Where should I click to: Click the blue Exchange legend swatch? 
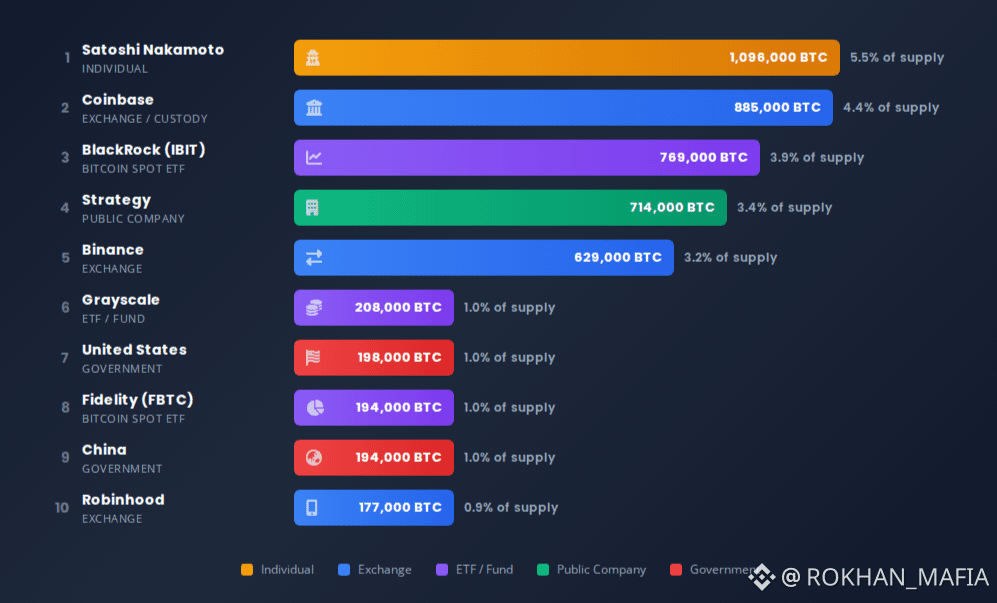344,569
